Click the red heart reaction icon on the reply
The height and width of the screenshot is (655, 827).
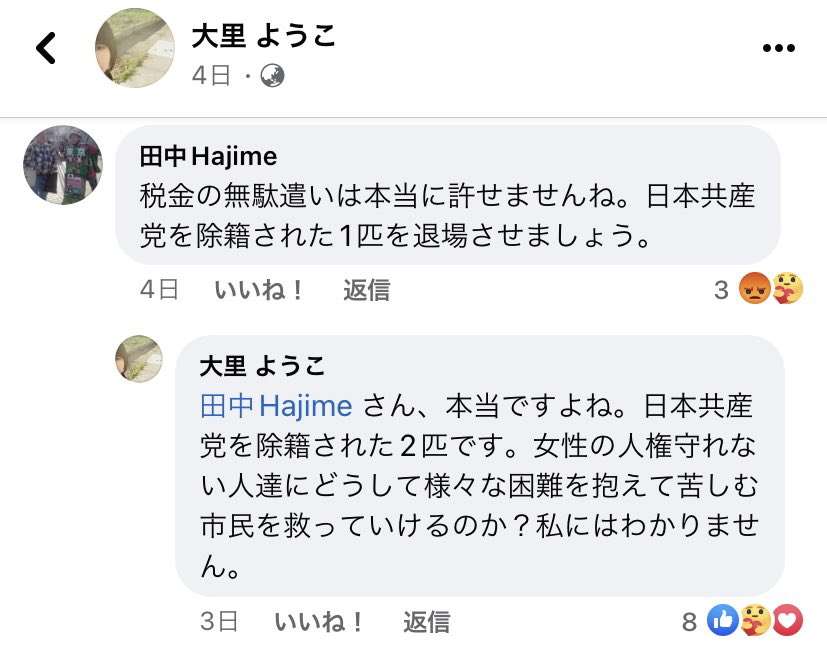coord(788,622)
